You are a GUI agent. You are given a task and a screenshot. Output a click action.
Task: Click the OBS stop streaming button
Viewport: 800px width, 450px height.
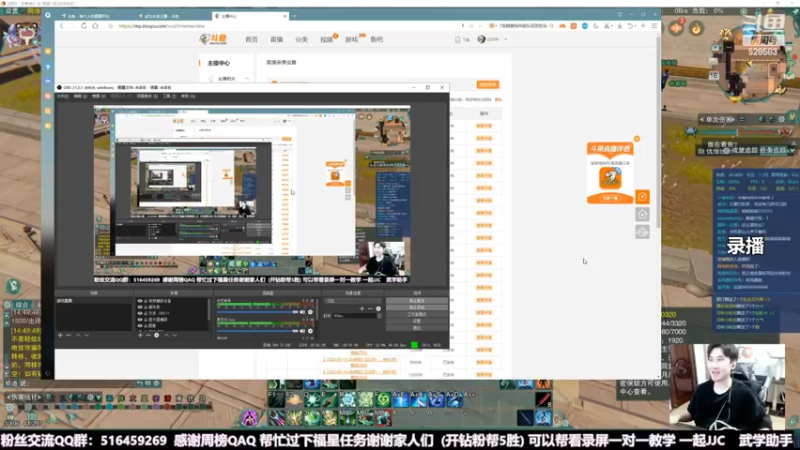pyautogui.click(x=417, y=301)
